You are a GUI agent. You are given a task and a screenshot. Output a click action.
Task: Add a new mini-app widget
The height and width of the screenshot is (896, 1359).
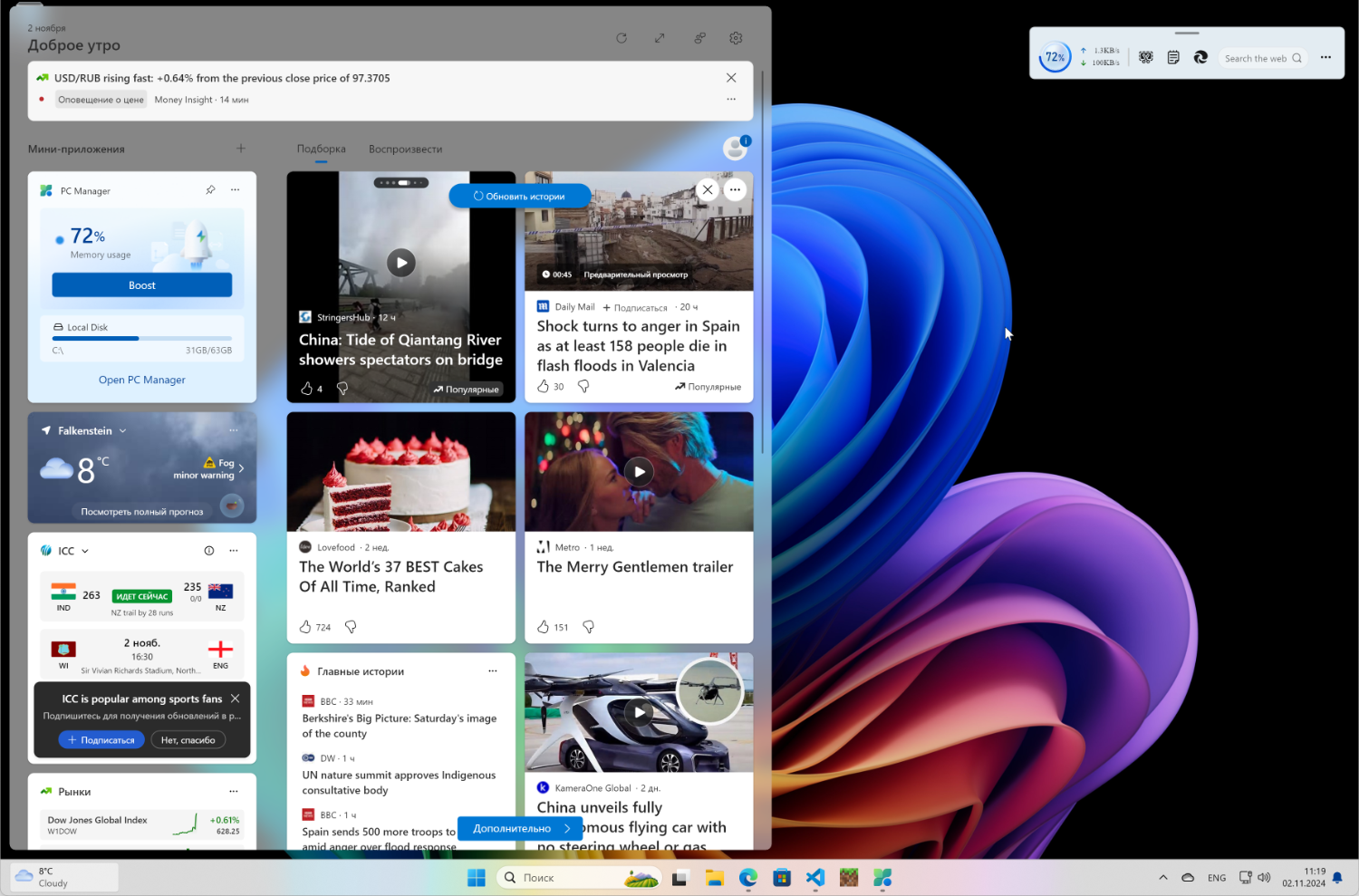coord(241,149)
